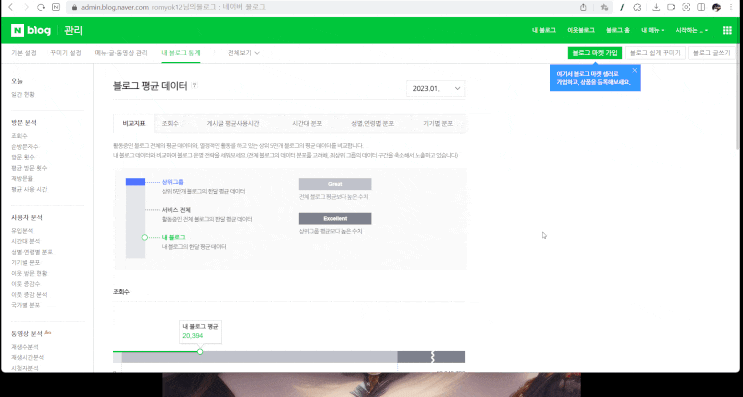
Task: Click the share icon in the address bar
Action: 583,7
